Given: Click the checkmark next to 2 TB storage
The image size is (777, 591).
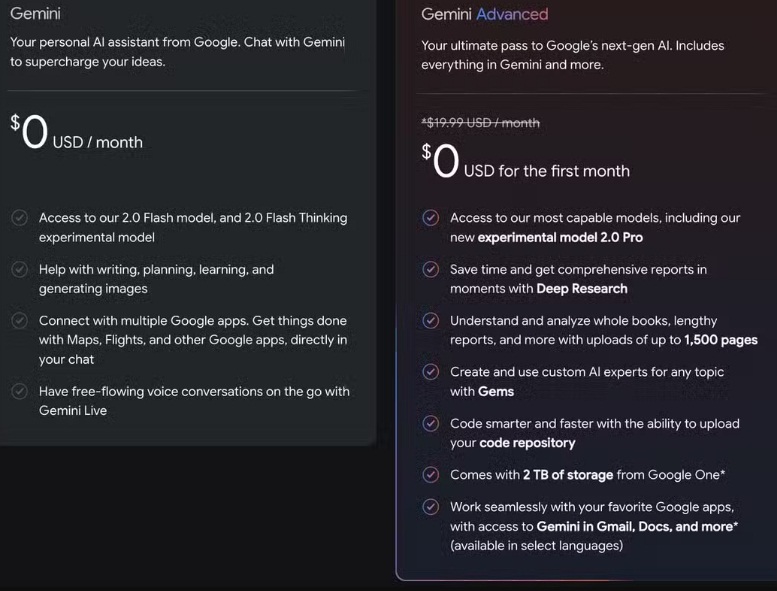Looking at the screenshot, I should (x=430, y=475).
